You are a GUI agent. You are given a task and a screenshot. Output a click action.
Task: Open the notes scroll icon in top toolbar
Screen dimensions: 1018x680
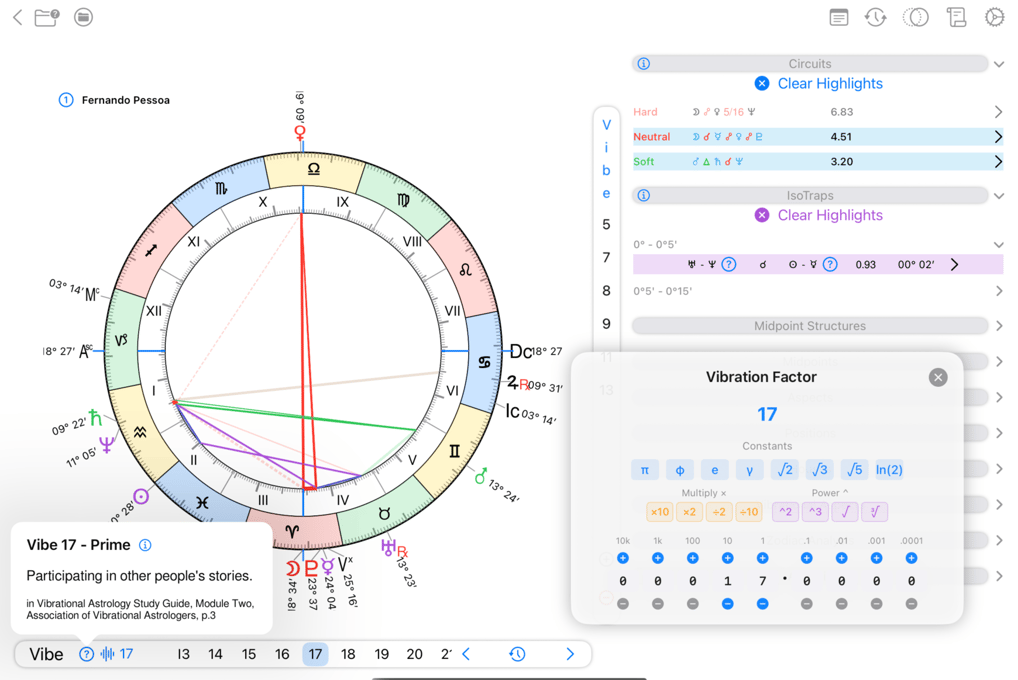tap(956, 18)
